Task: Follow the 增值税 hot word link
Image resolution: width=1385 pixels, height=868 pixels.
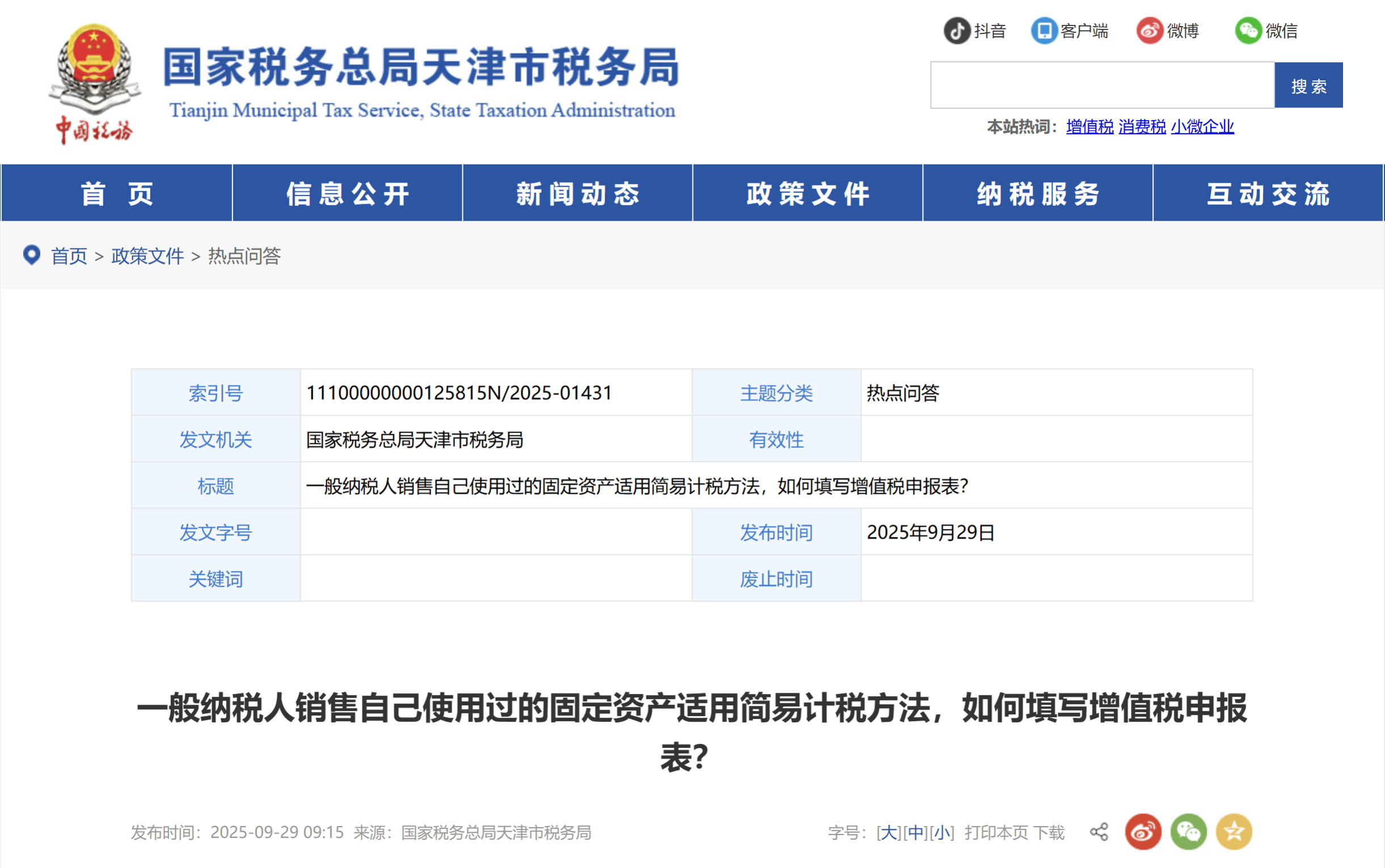Action: pos(1088,128)
